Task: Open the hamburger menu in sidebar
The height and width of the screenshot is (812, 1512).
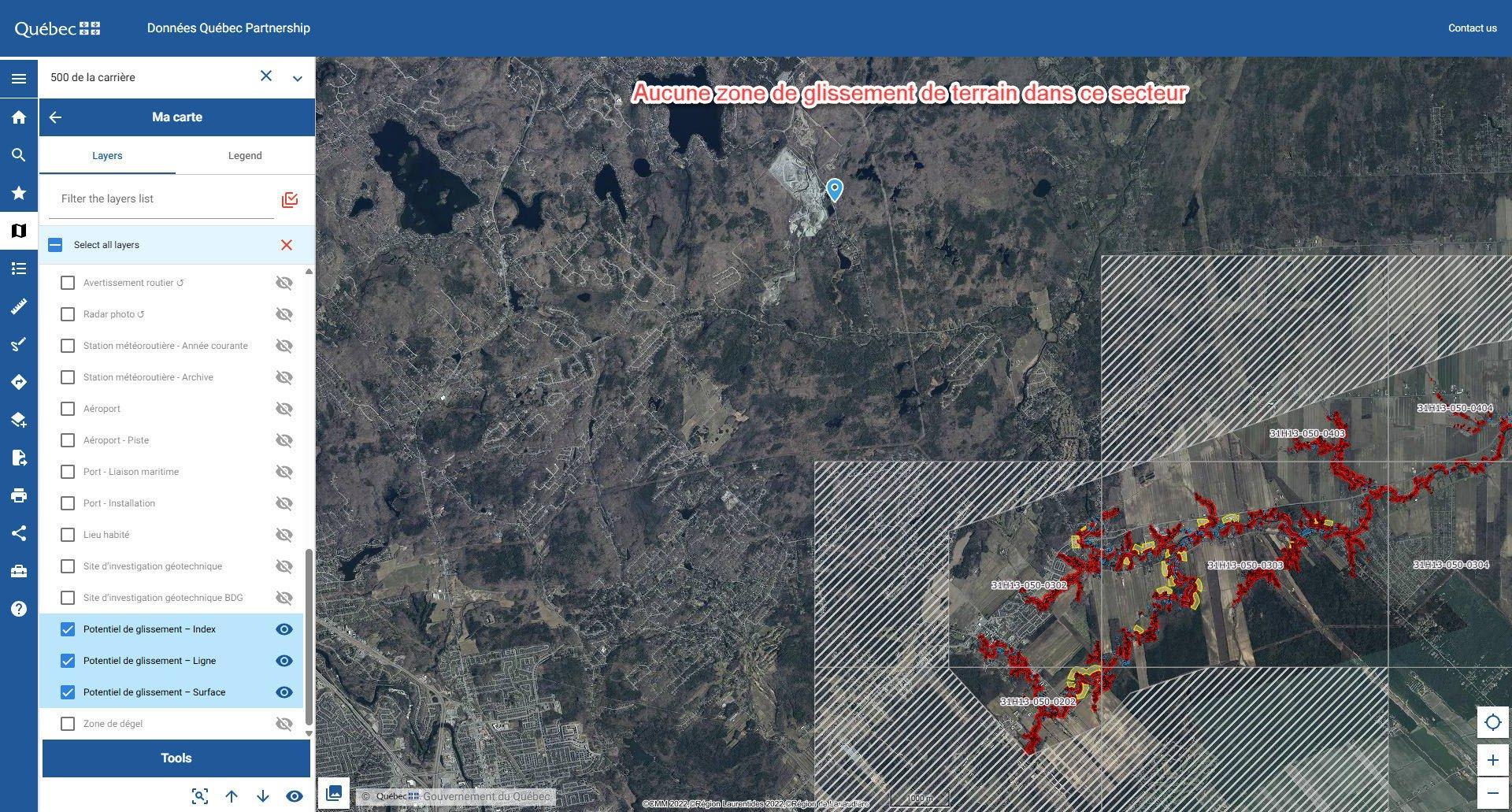Action: tap(19, 79)
